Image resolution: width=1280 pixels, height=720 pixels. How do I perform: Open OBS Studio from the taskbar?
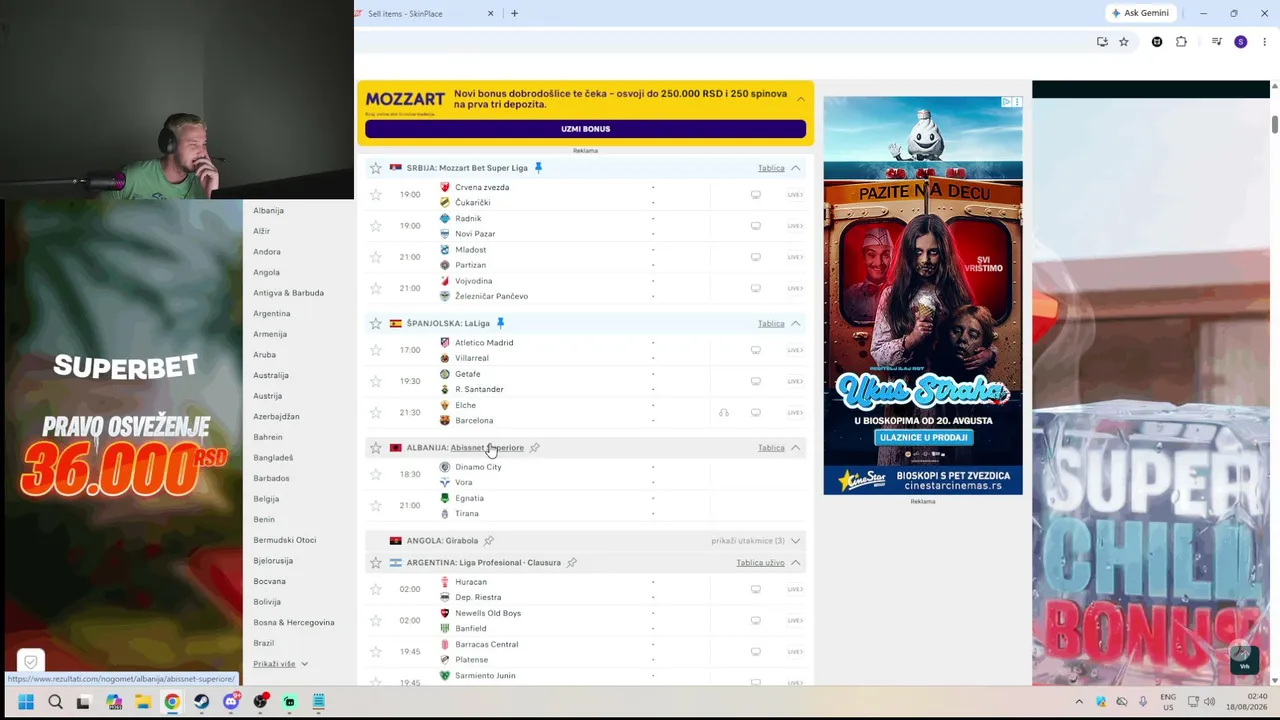(x=260, y=702)
